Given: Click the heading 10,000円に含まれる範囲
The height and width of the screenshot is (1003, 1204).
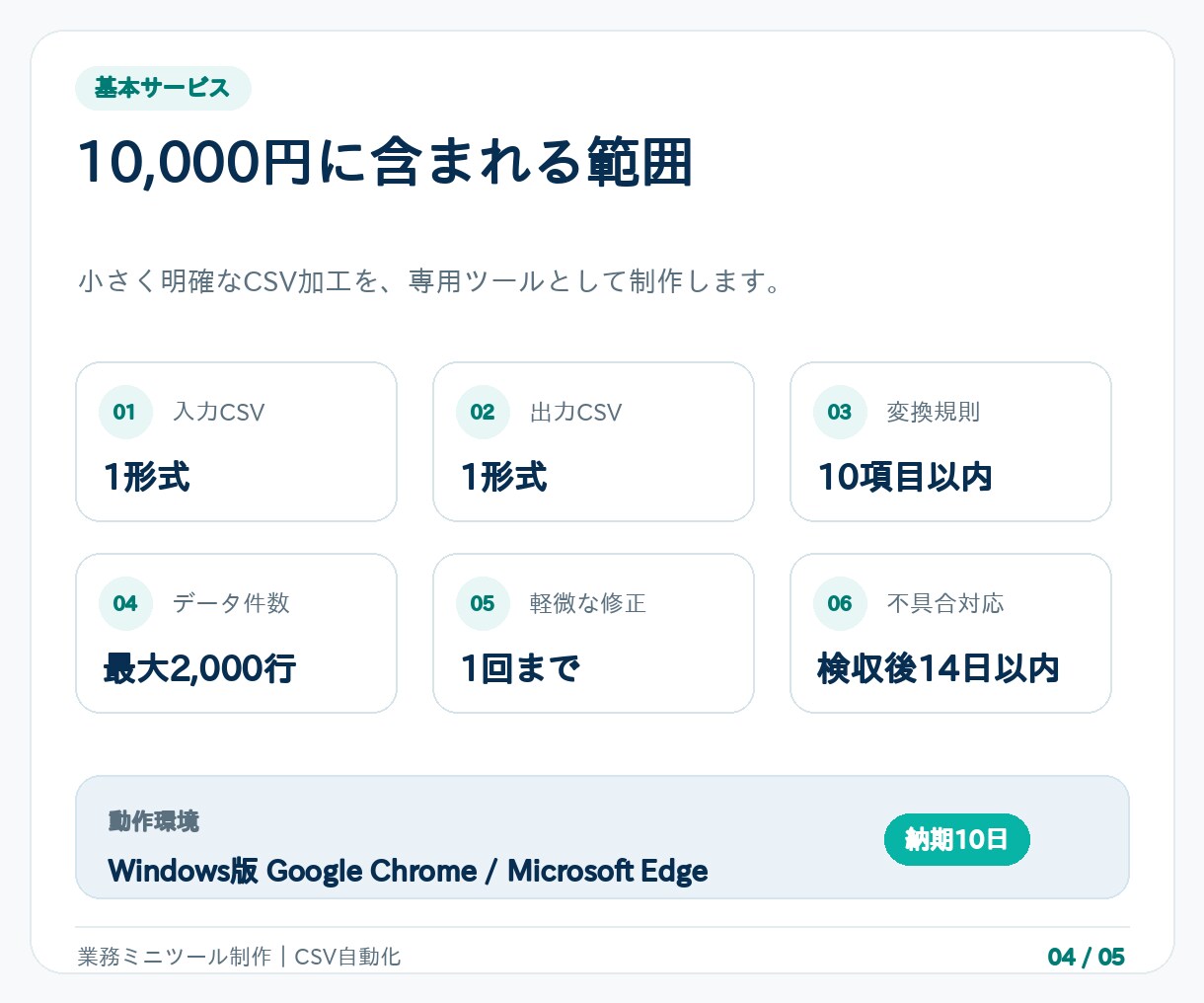Looking at the screenshot, I should [385, 162].
